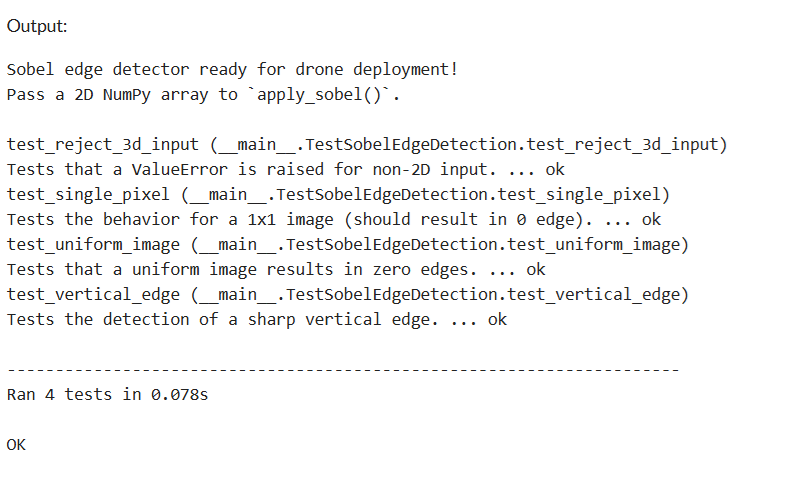Select the test_uniform_image test name line

point(348,245)
